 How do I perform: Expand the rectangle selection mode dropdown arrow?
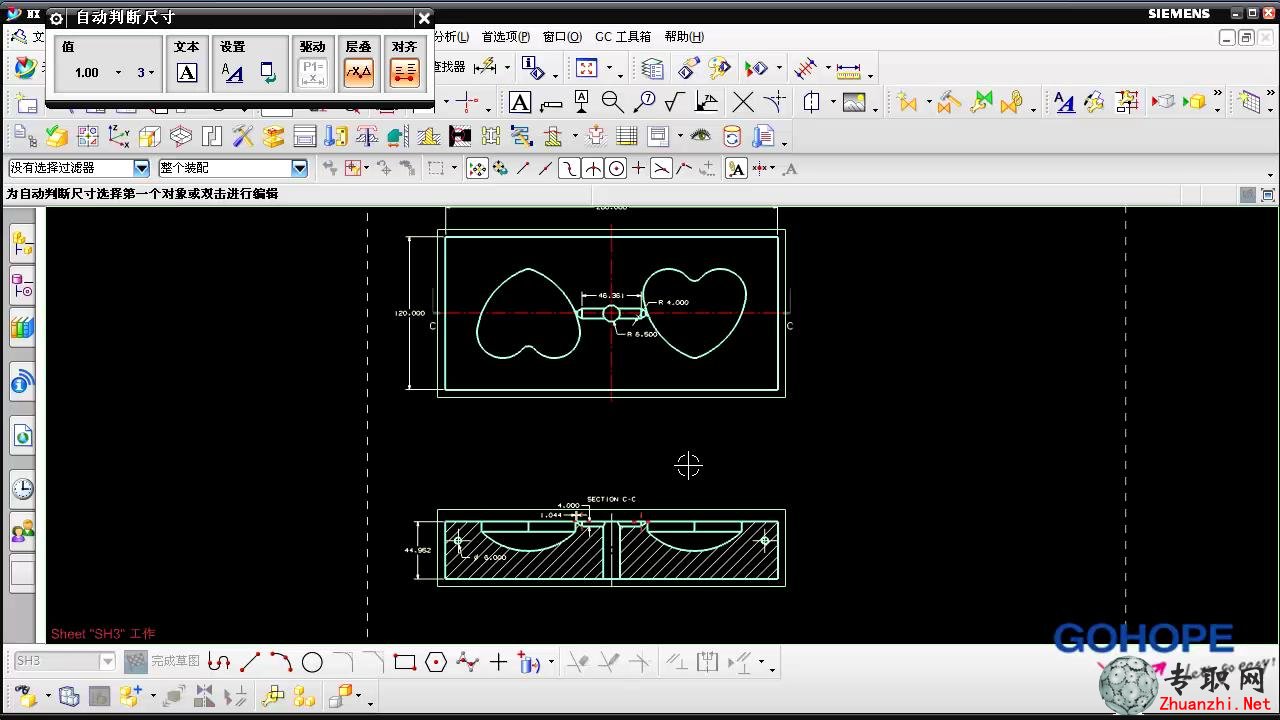tap(454, 169)
